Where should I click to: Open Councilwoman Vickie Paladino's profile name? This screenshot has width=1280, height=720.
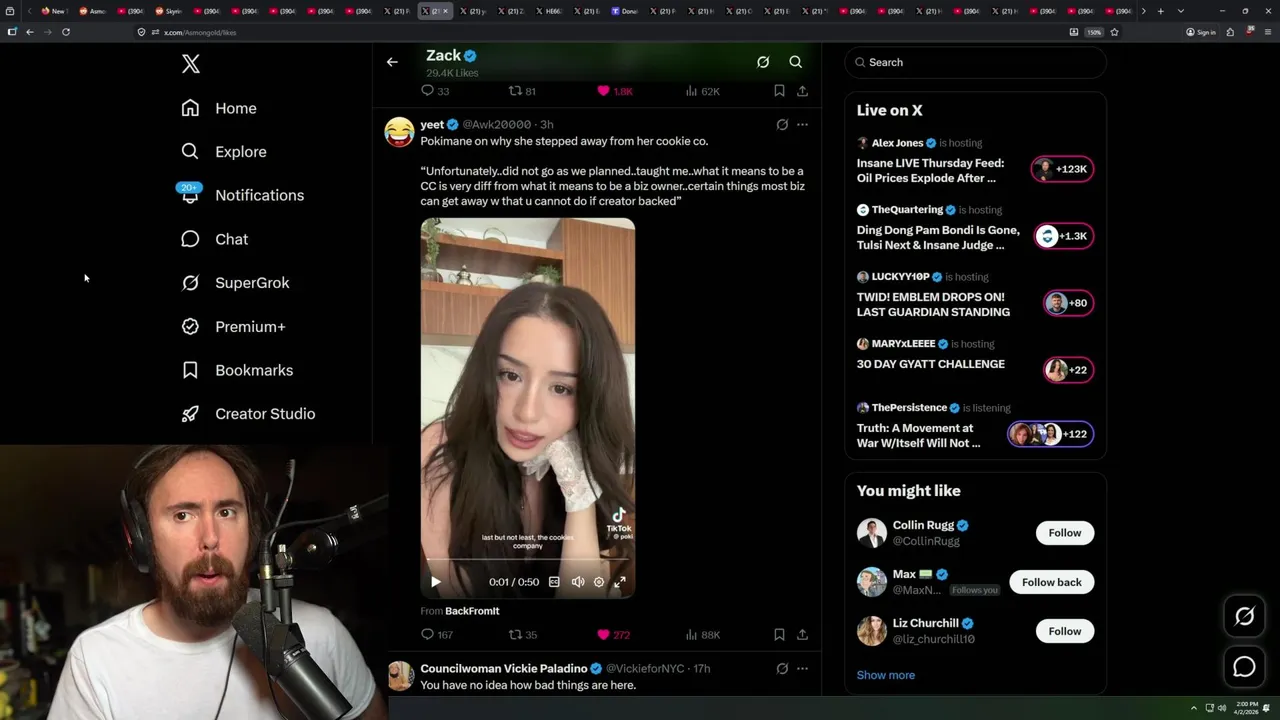click(504, 669)
